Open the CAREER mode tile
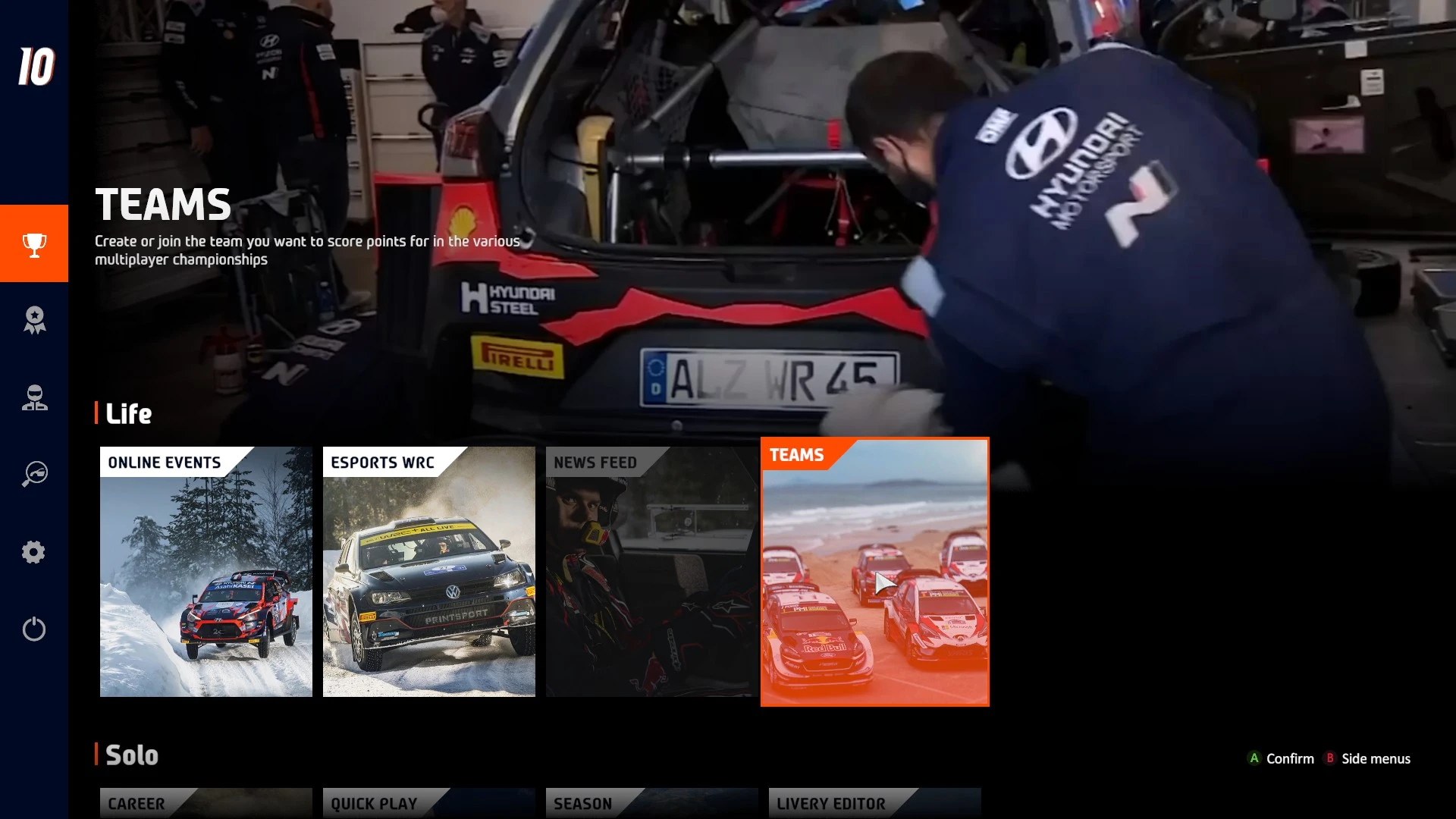The width and height of the screenshot is (1456, 819). click(x=205, y=804)
